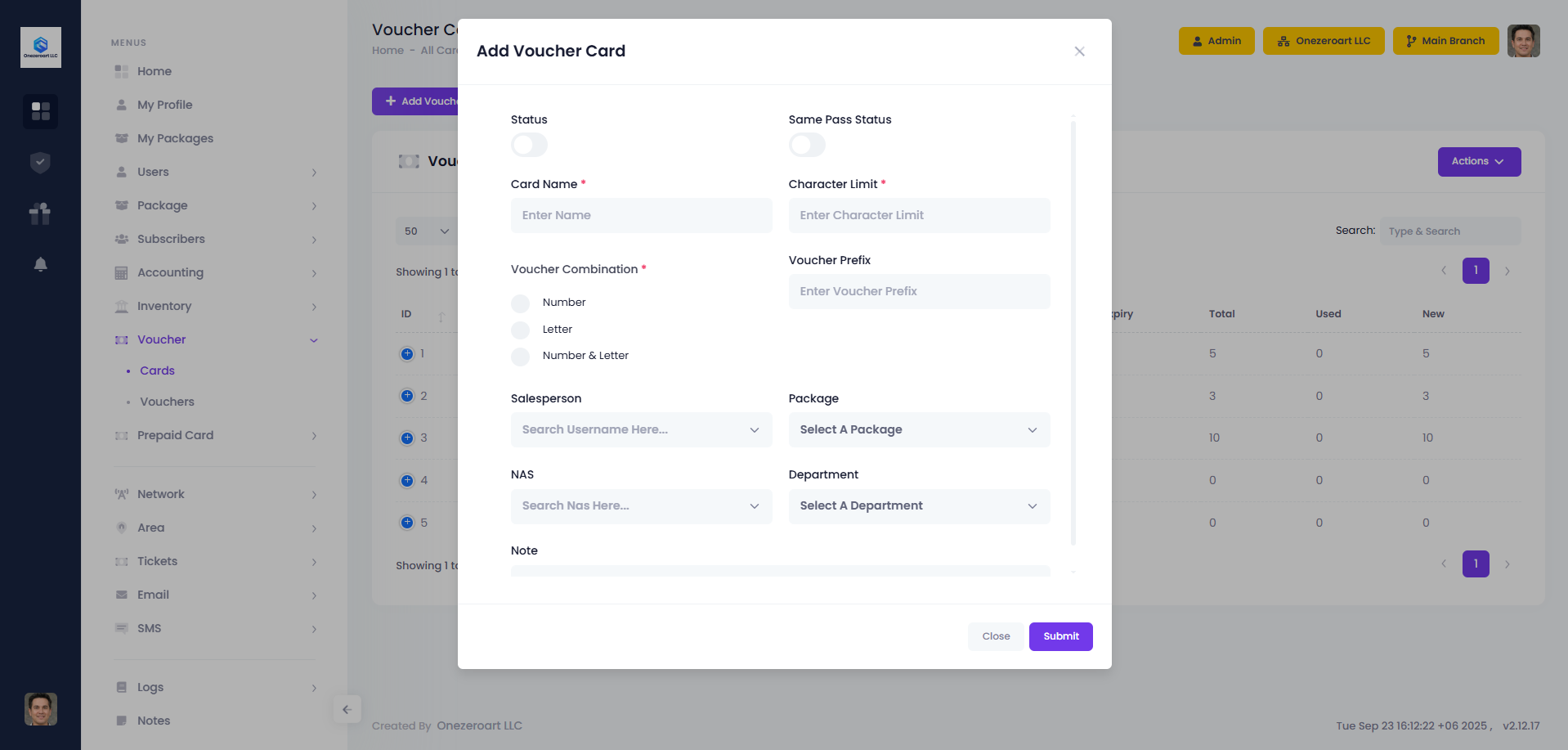Open the gift icon in left rail
This screenshot has height=750, width=1568.
(x=40, y=213)
